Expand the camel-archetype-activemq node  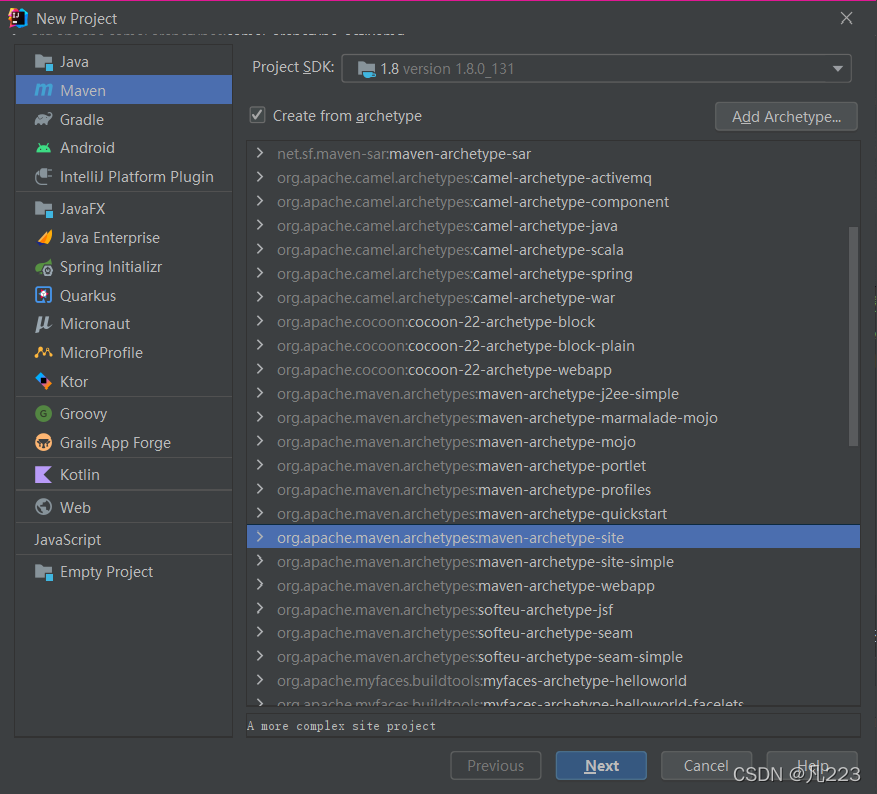[x=260, y=177]
